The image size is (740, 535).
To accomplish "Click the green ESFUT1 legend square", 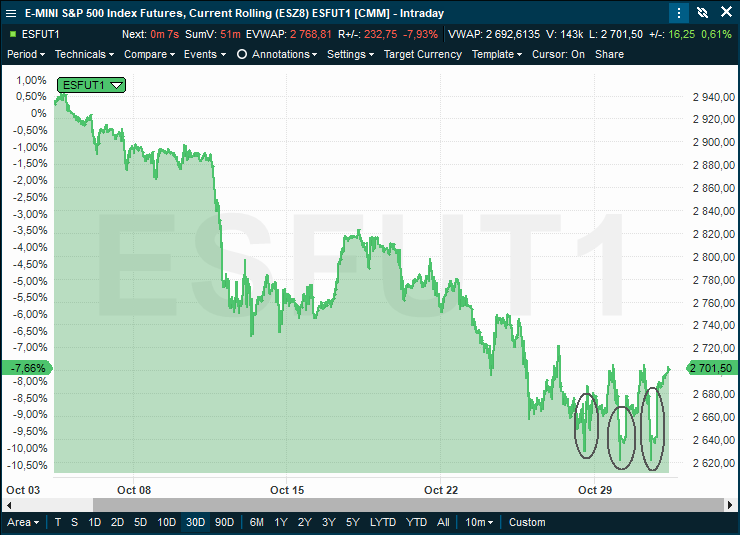I will 13,34.
